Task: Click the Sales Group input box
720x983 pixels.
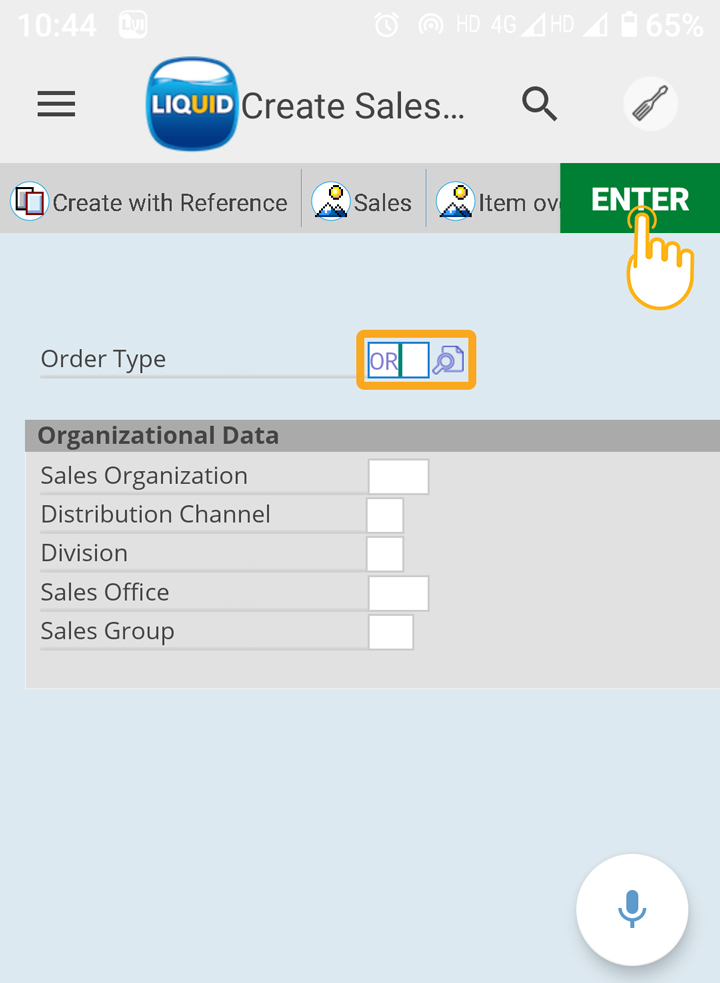Action: [x=391, y=632]
